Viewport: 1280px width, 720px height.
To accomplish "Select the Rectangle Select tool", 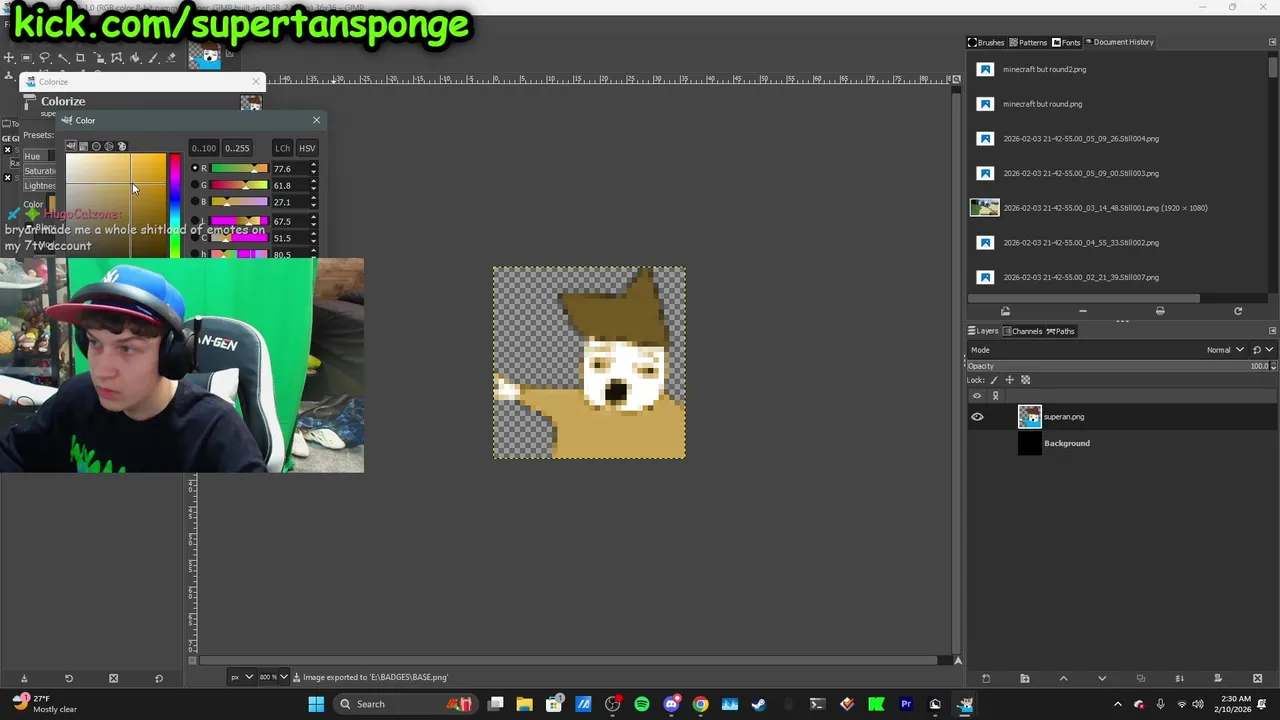I will pos(26,58).
